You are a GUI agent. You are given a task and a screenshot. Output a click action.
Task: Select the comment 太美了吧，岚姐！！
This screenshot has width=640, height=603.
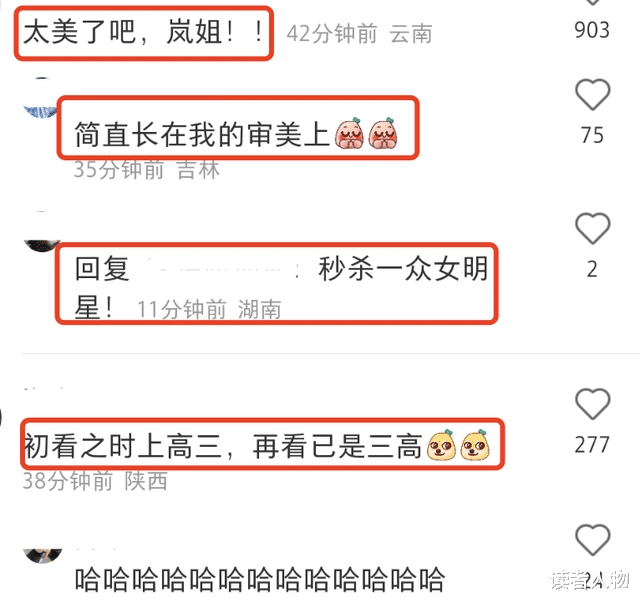[x=143, y=32]
